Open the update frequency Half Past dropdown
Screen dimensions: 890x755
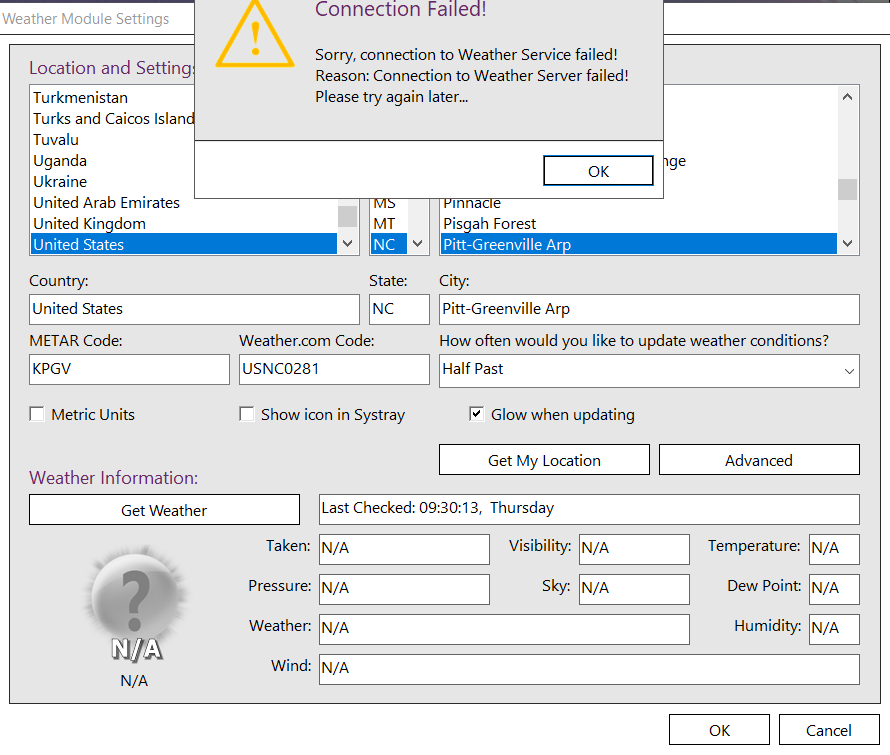click(x=649, y=370)
